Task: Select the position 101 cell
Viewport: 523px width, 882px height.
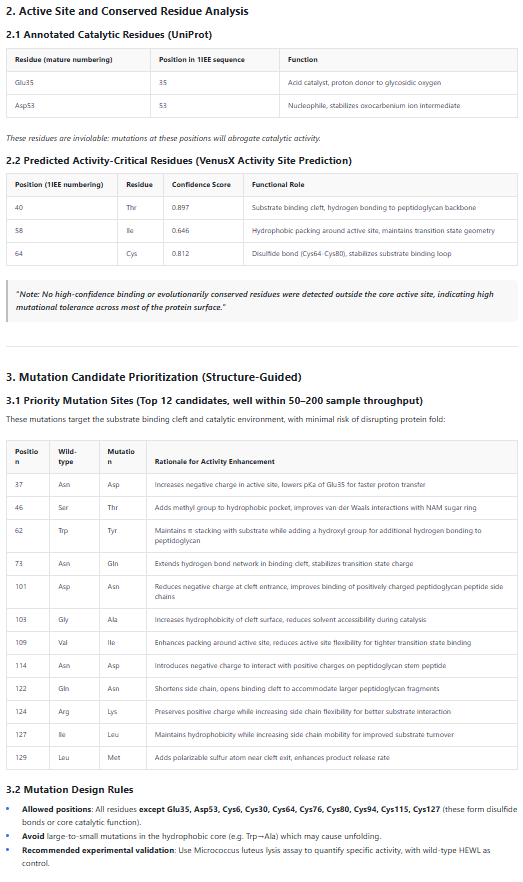Action: tap(28, 592)
